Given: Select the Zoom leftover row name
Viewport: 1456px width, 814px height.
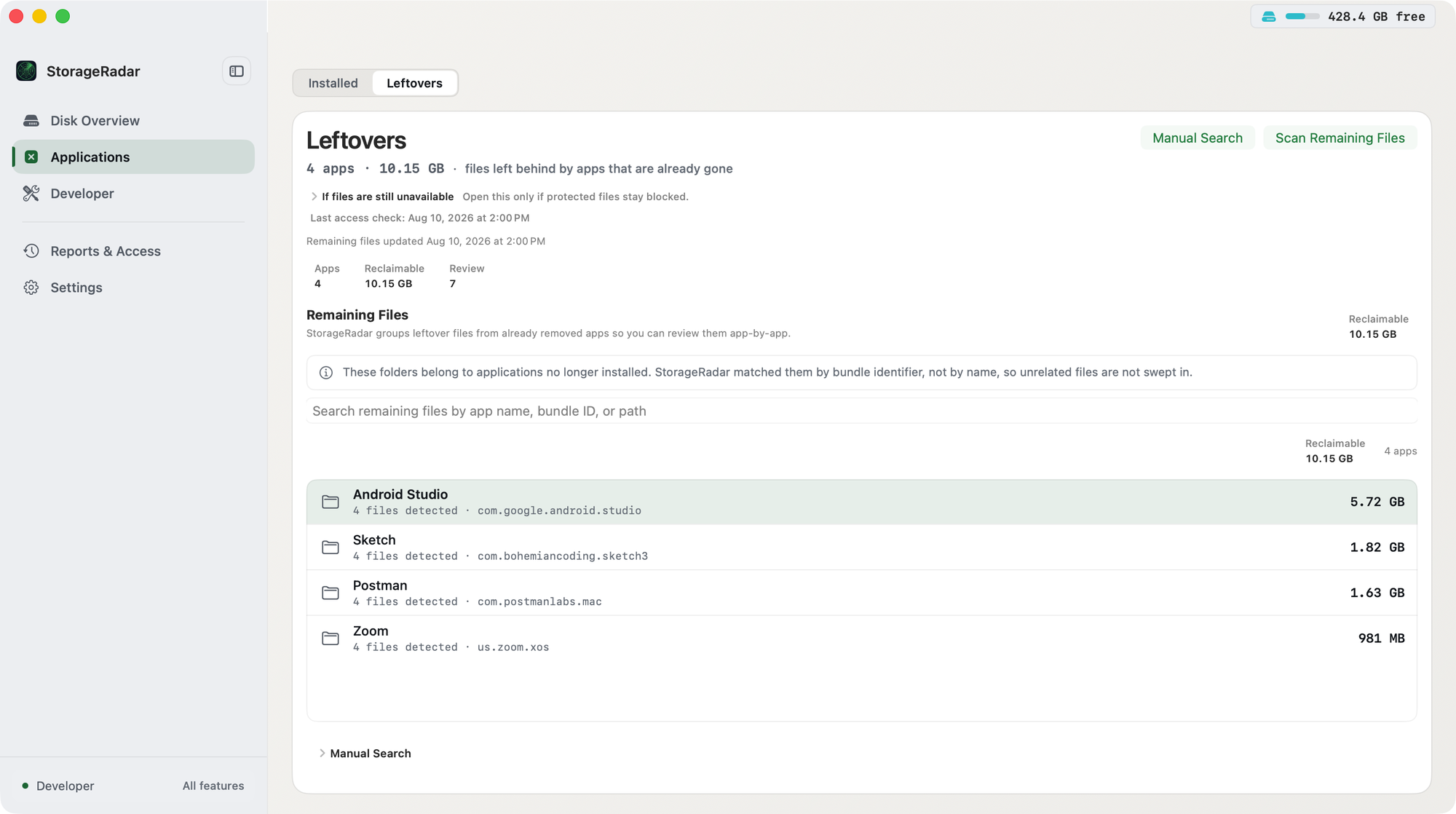Looking at the screenshot, I should (x=371, y=631).
